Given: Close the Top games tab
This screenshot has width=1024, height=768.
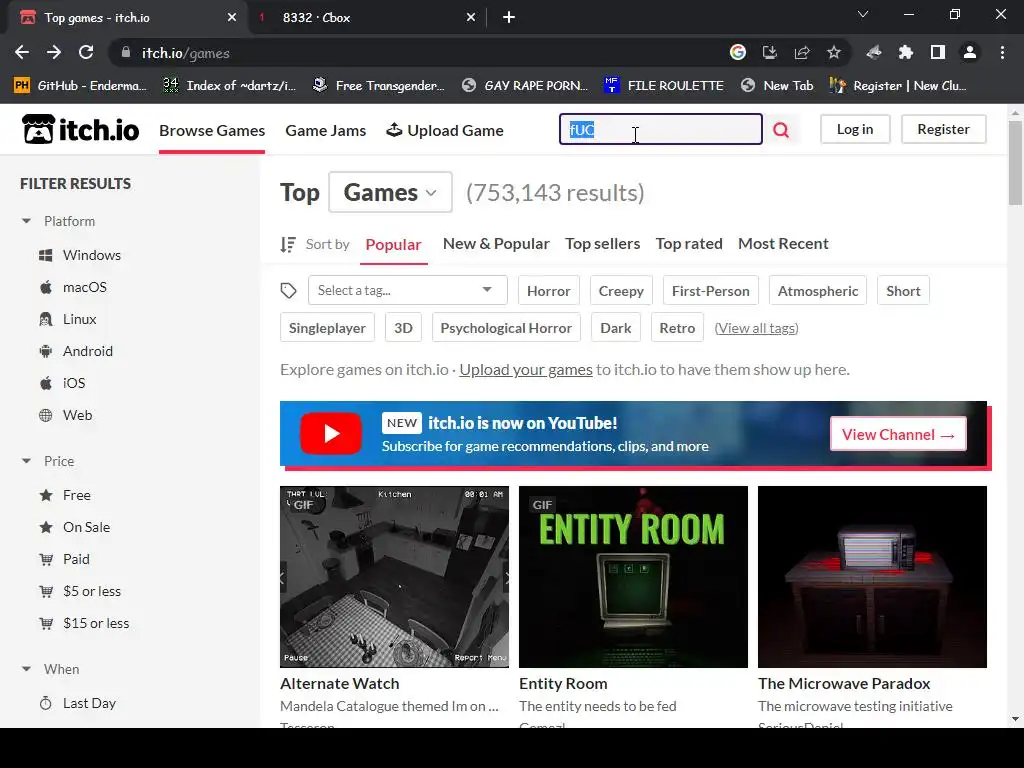Looking at the screenshot, I should 232,18.
